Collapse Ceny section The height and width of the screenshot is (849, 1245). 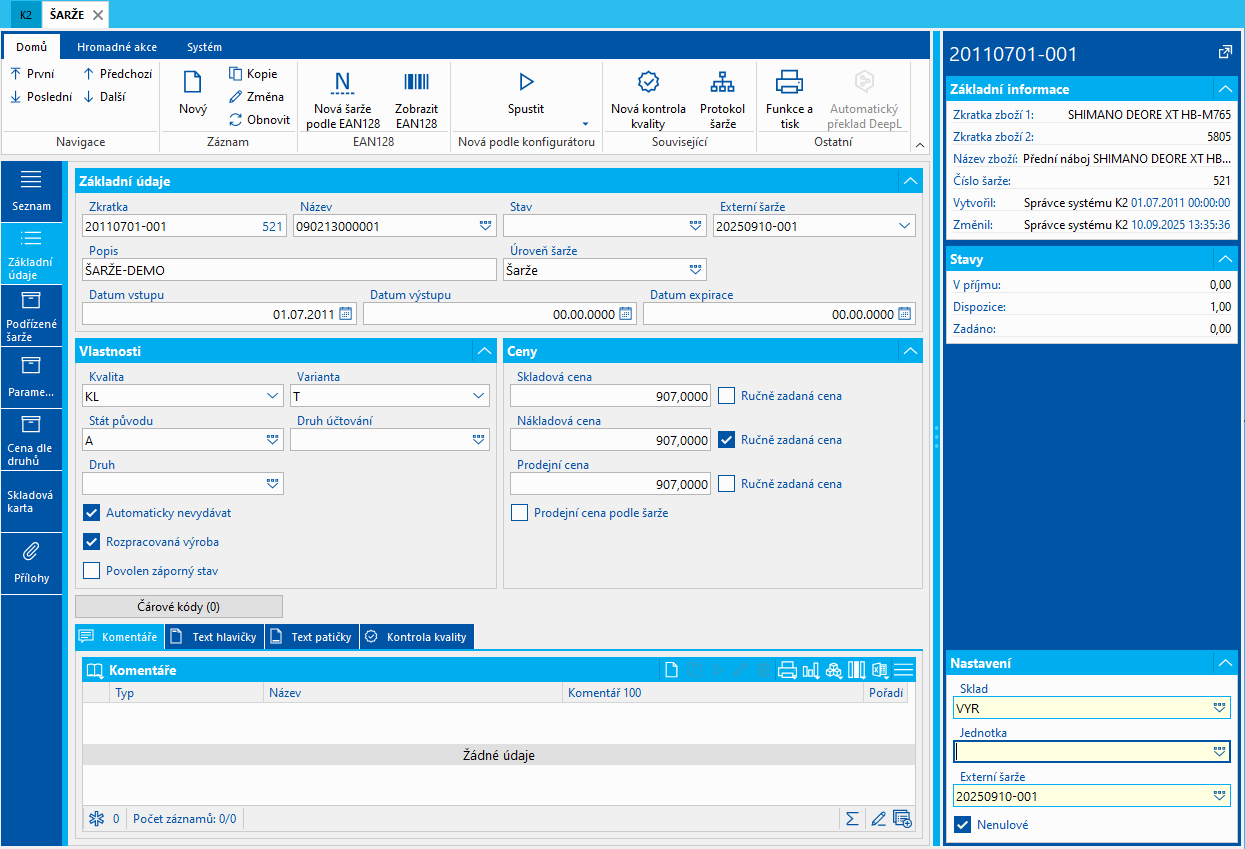[910, 351]
